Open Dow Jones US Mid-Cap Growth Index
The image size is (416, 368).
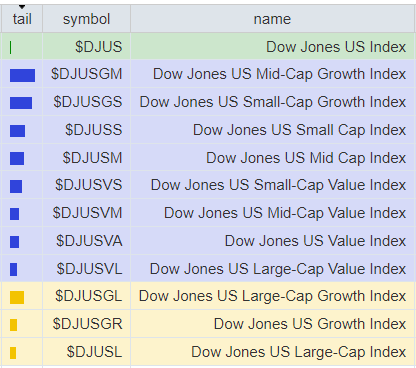click(279, 74)
